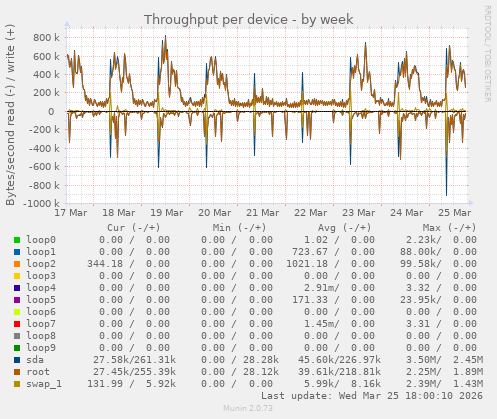Viewport: 497px width, 419px height.
Task: Click the 'Cur (-/+)' column header
Action: 134,228
